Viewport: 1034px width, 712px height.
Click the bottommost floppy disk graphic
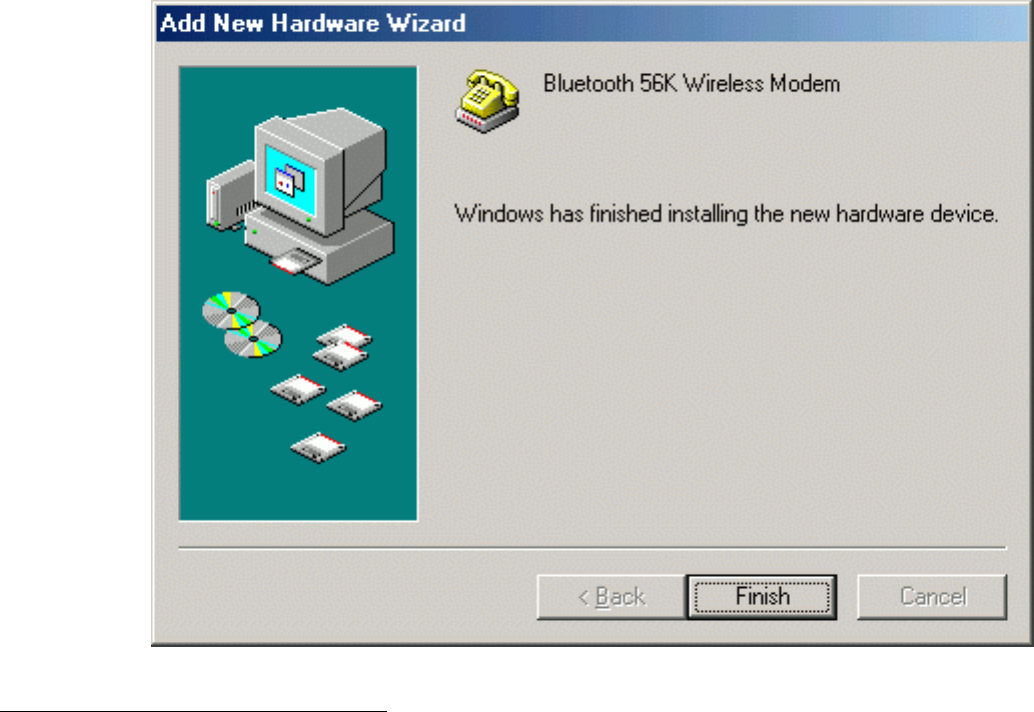319,448
